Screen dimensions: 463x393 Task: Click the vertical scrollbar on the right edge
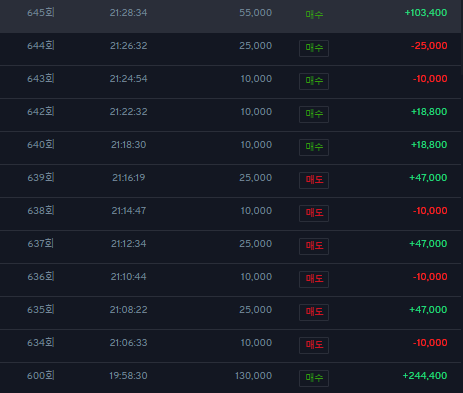(462, 37)
